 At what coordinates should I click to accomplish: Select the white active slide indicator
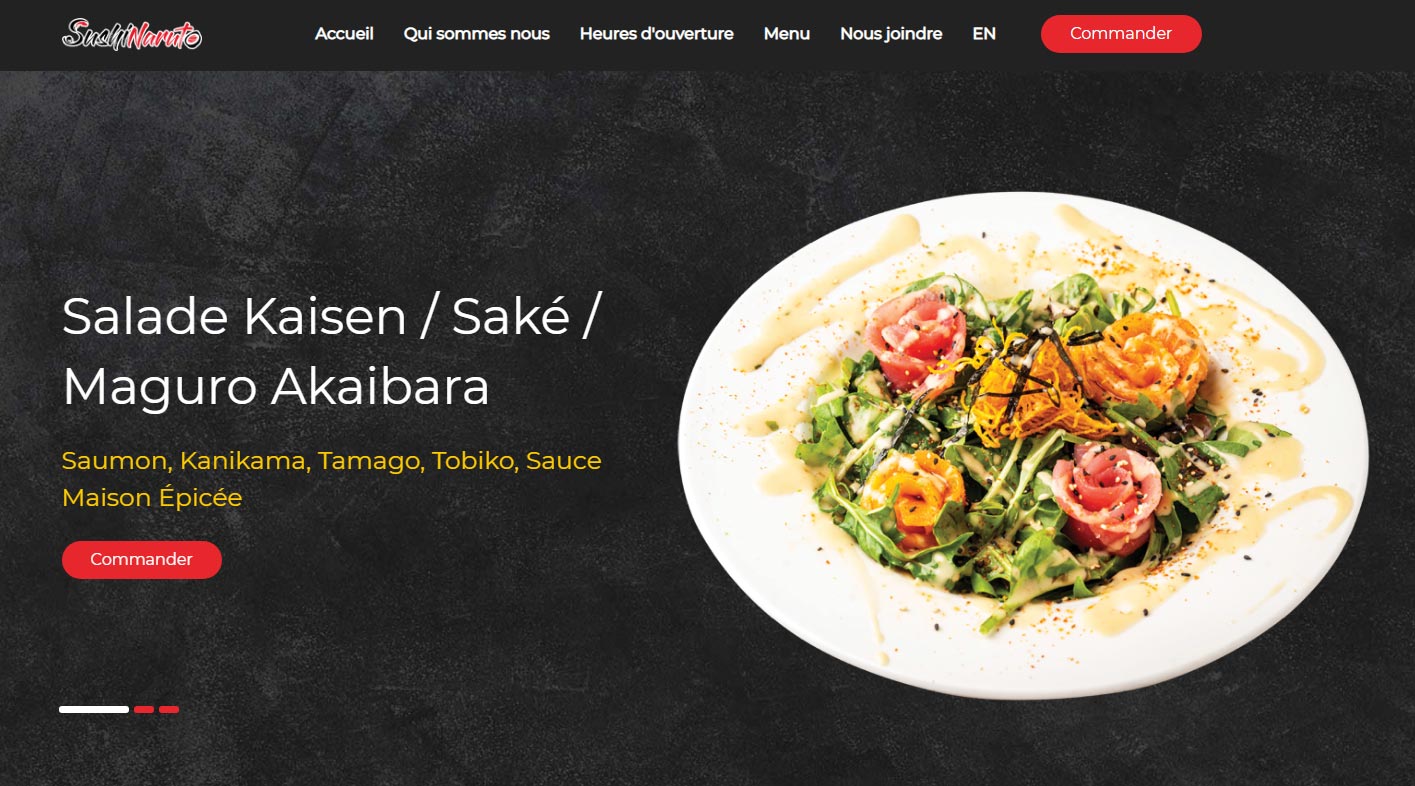click(94, 709)
